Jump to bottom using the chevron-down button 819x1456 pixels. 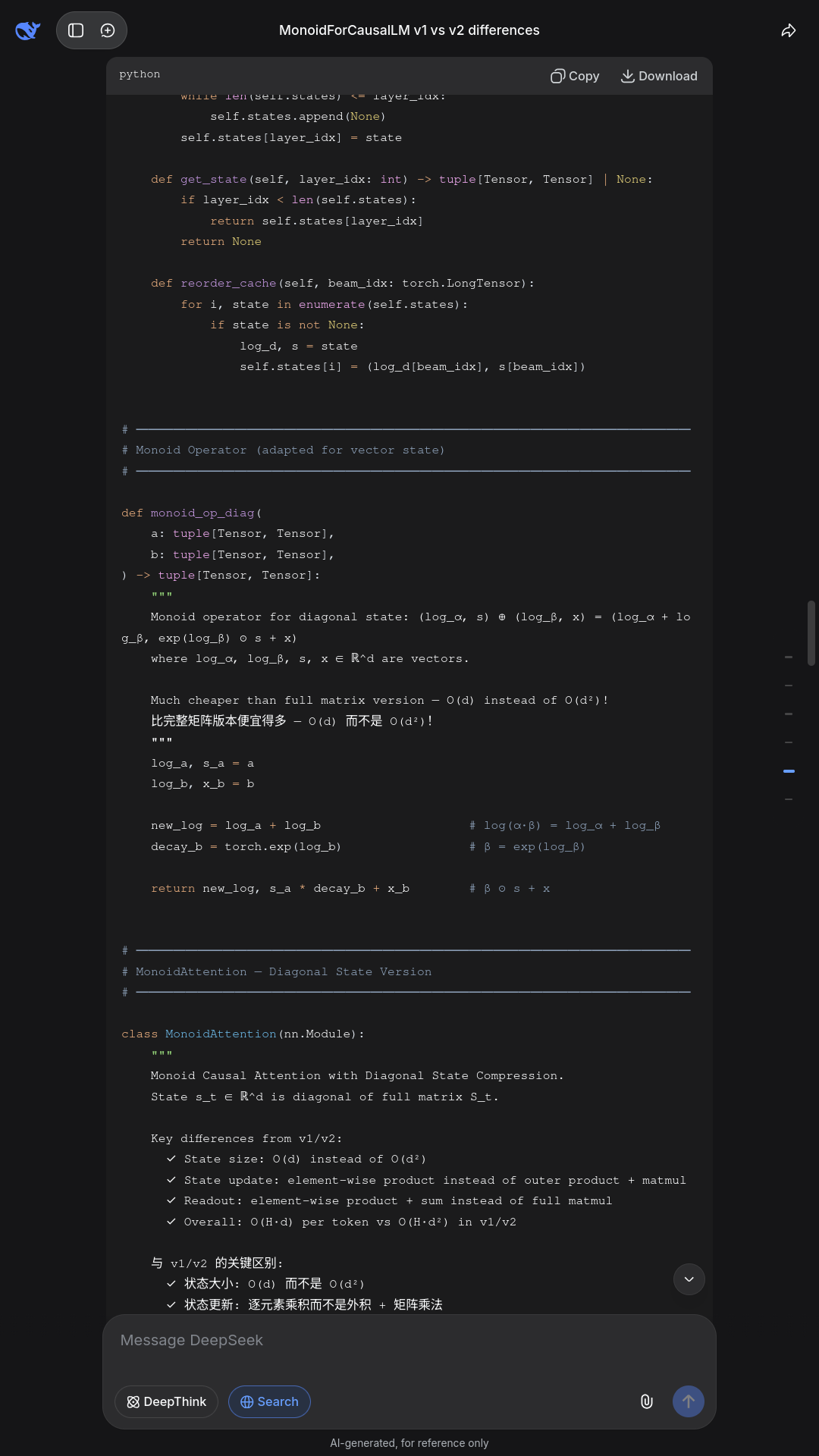point(689,1279)
